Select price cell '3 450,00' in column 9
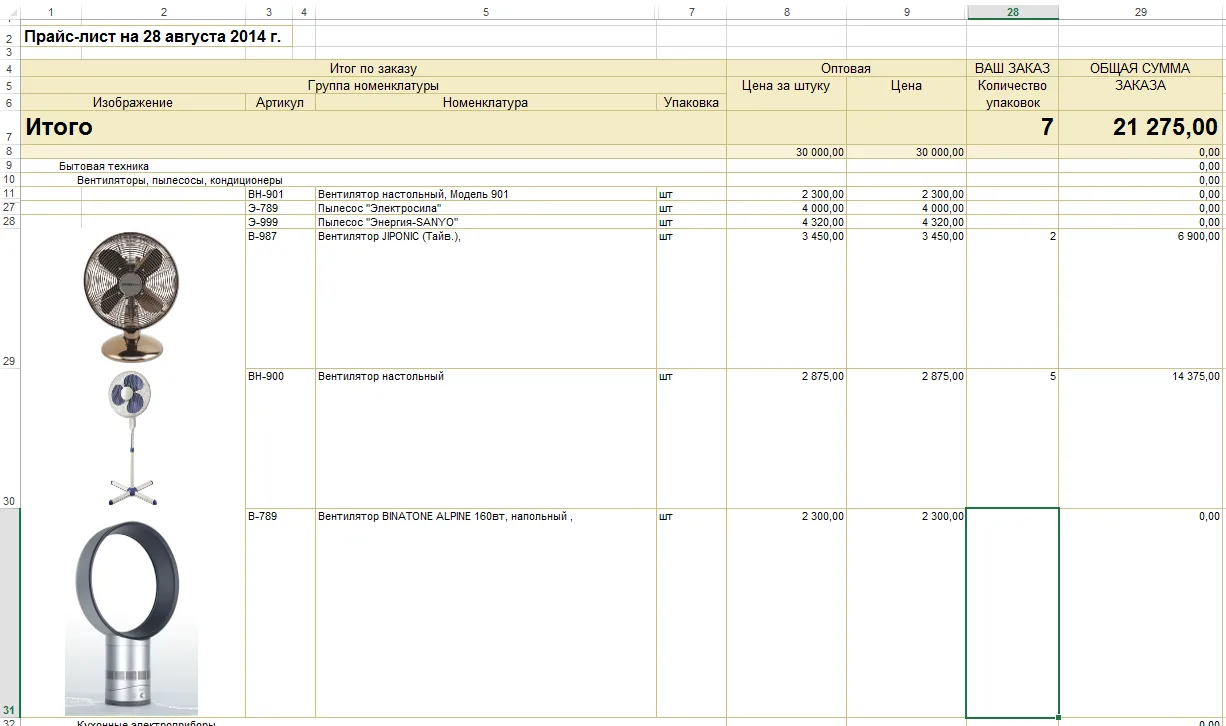 pos(907,298)
